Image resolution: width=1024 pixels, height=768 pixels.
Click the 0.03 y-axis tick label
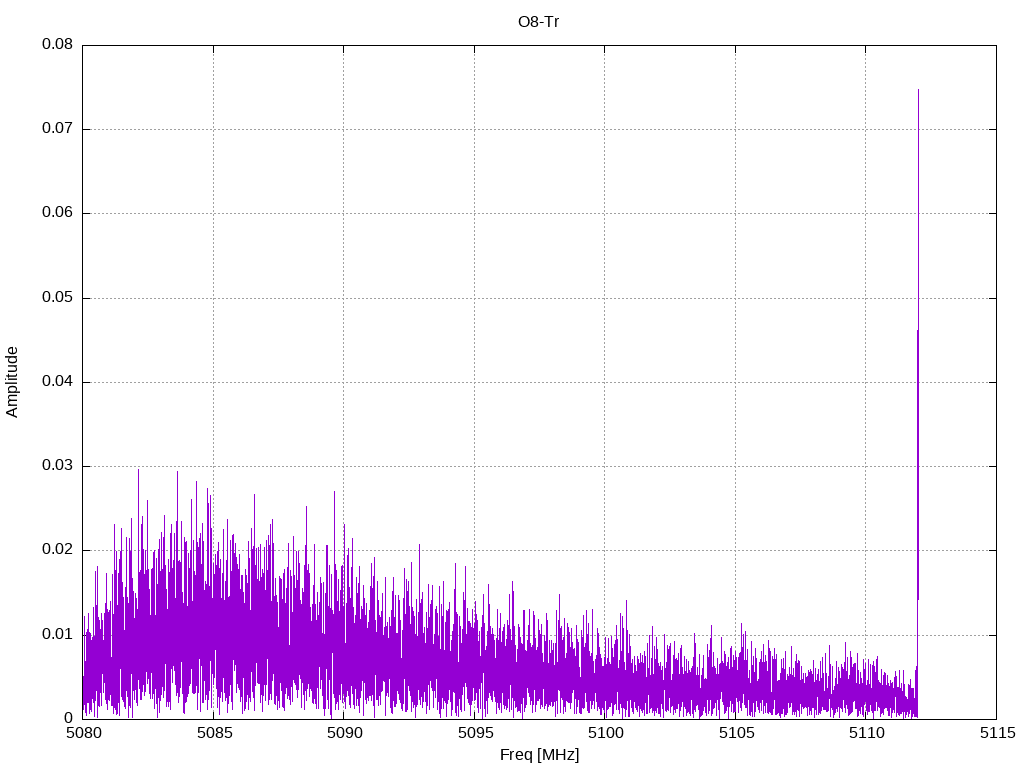point(56,466)
